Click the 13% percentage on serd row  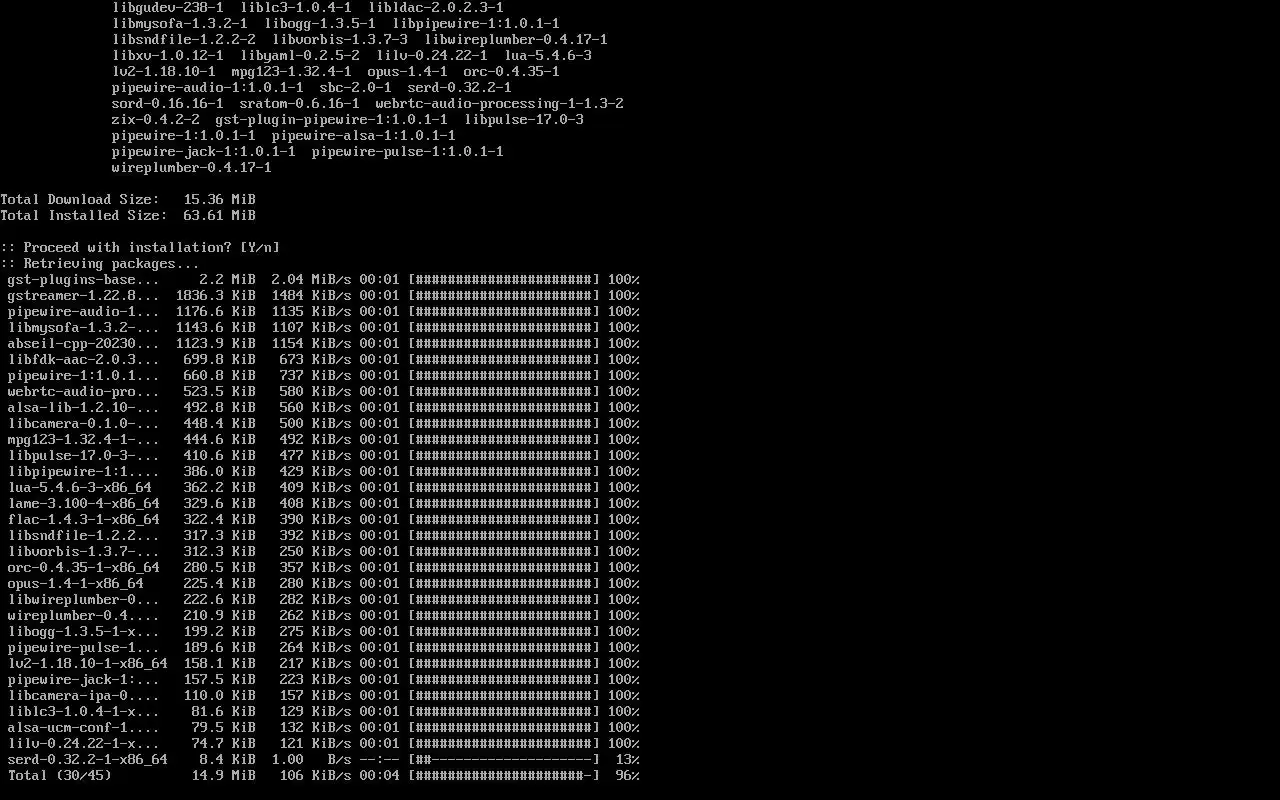point(624,760)
